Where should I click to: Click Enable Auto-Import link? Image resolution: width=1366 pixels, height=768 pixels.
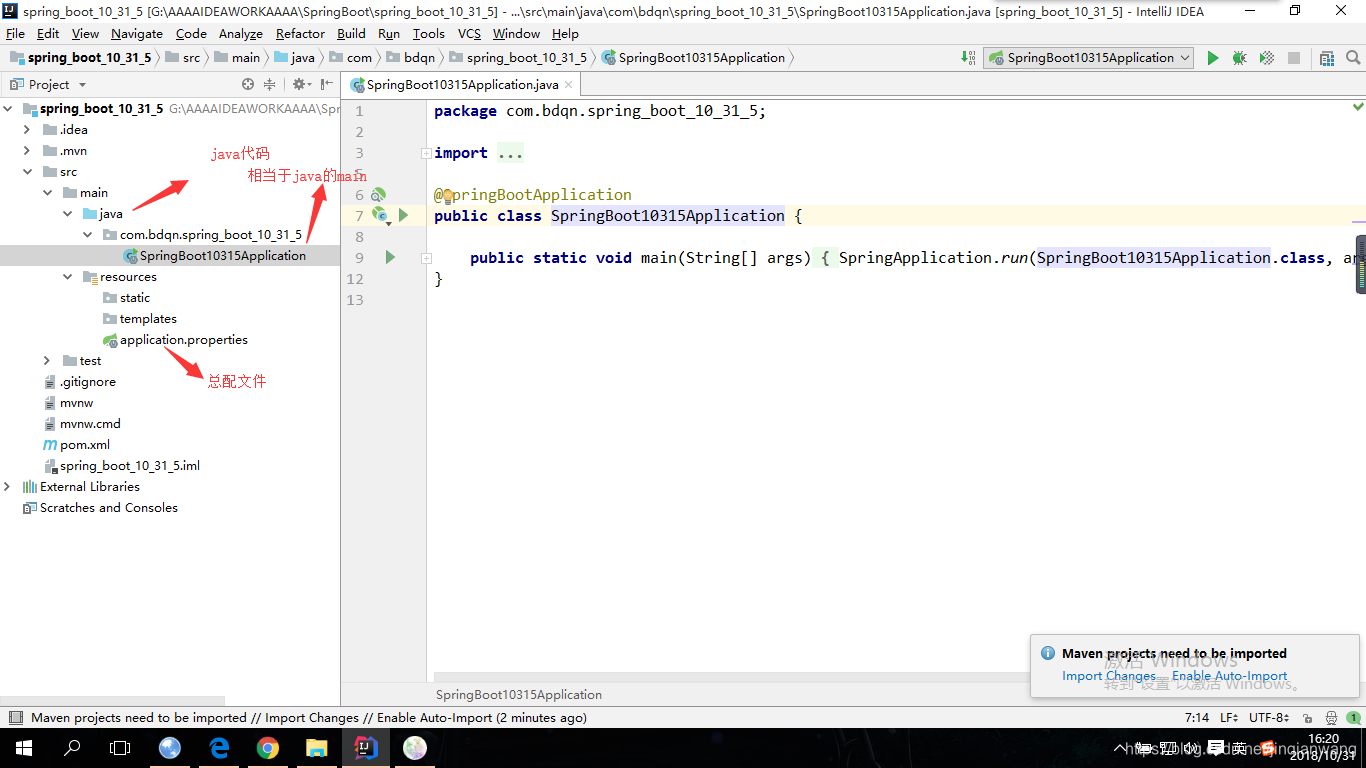[1230, 676]
